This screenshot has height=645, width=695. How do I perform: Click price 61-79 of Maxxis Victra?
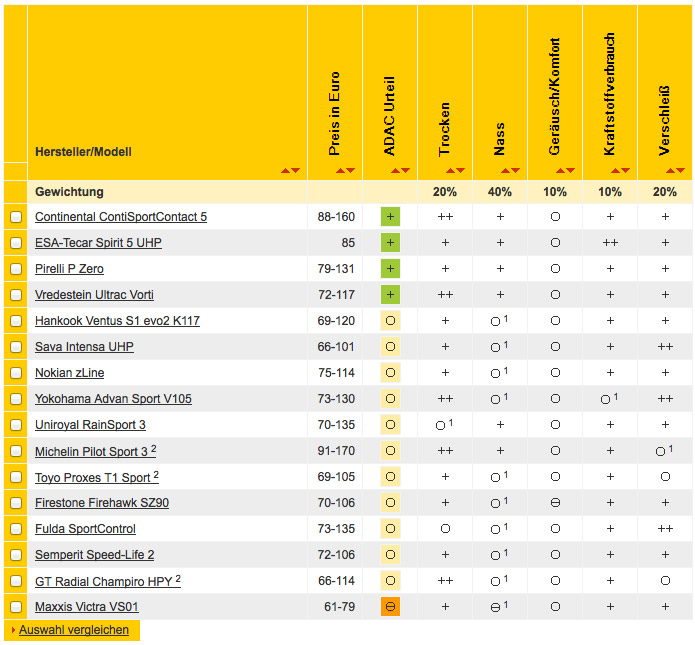click(x=340, y=607)
